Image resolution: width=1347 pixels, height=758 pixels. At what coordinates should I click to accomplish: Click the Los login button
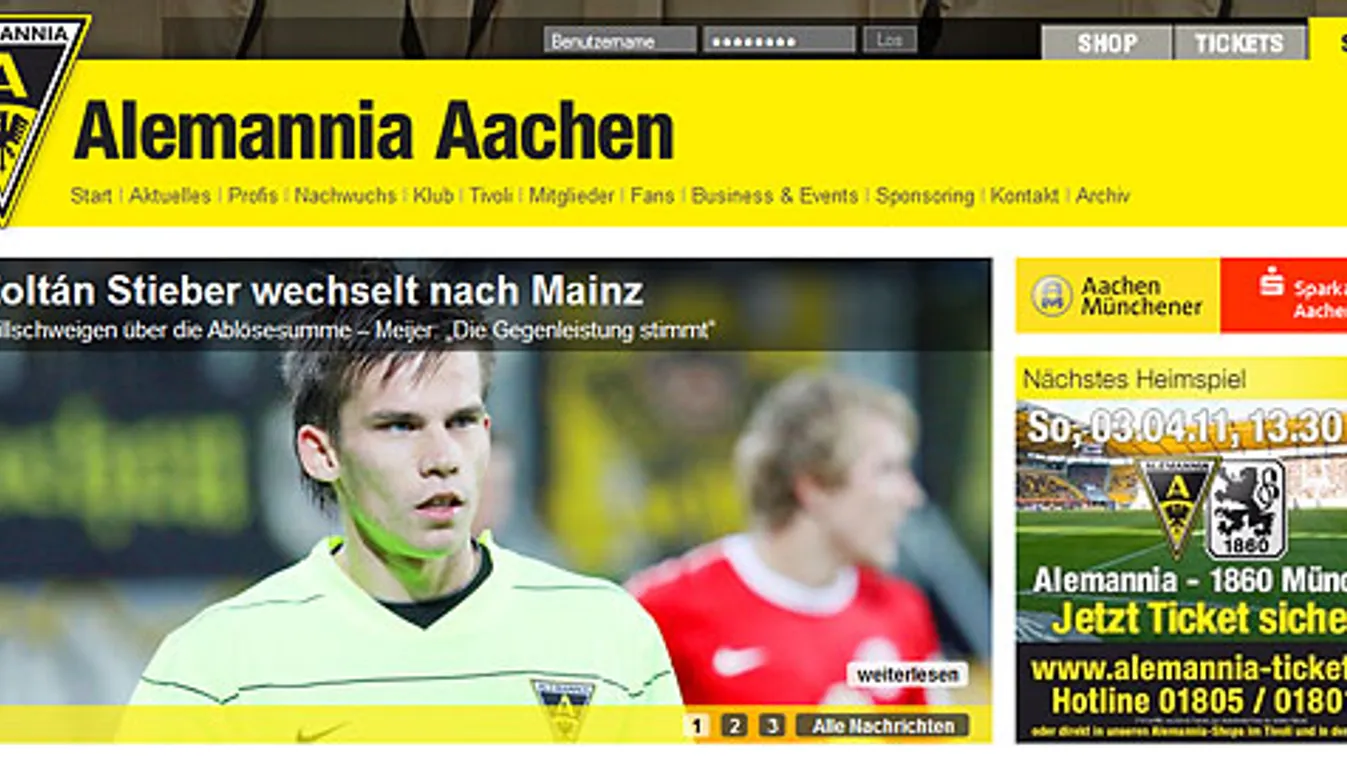tap(890, 40)
